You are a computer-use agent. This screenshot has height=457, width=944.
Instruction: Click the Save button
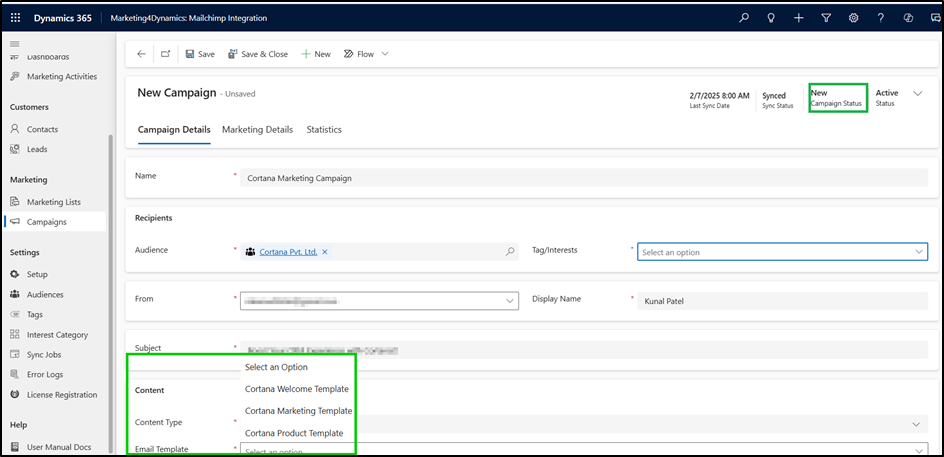200,54
